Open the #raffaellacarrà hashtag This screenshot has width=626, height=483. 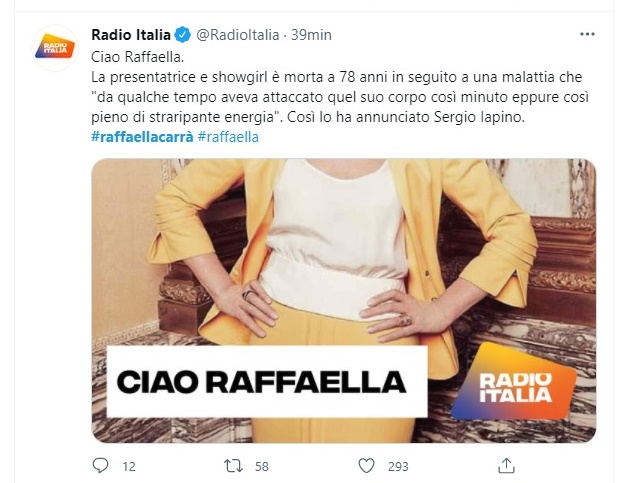click(142, 137)
